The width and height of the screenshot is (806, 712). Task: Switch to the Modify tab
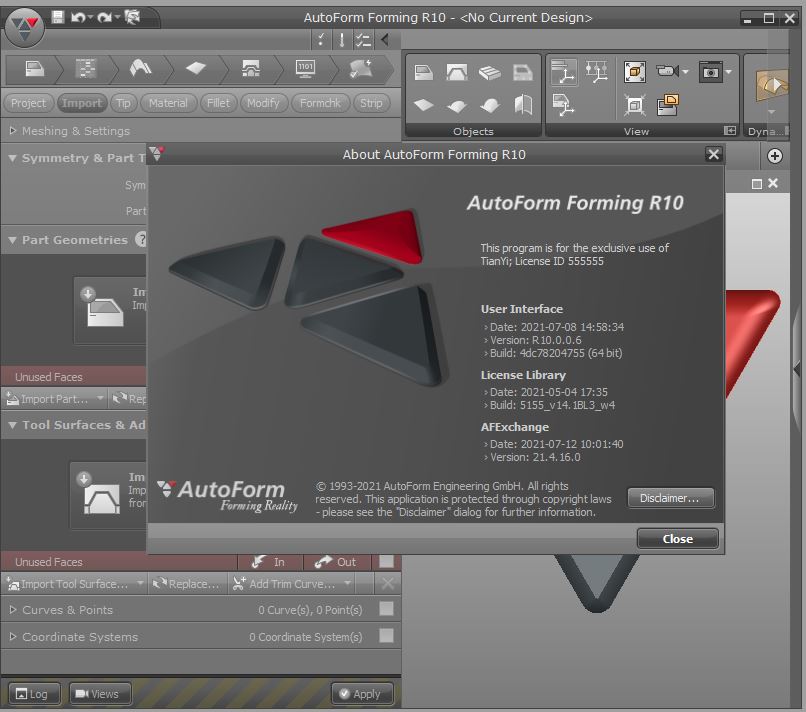tap(263, 103)
